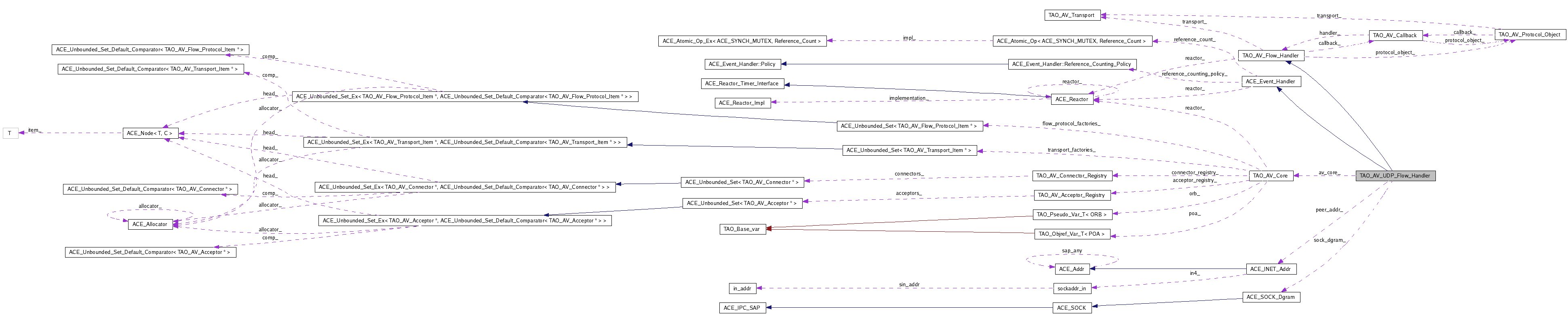Click TAO_AV_Connector_Registry node
Screen dimensions: 1568x315
tap(1072, 175)
